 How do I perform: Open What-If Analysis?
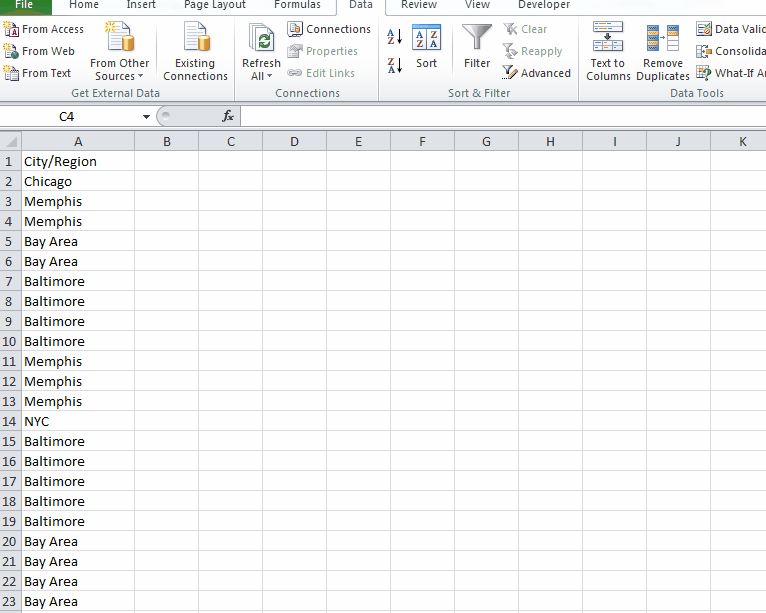tap(731, 73)
